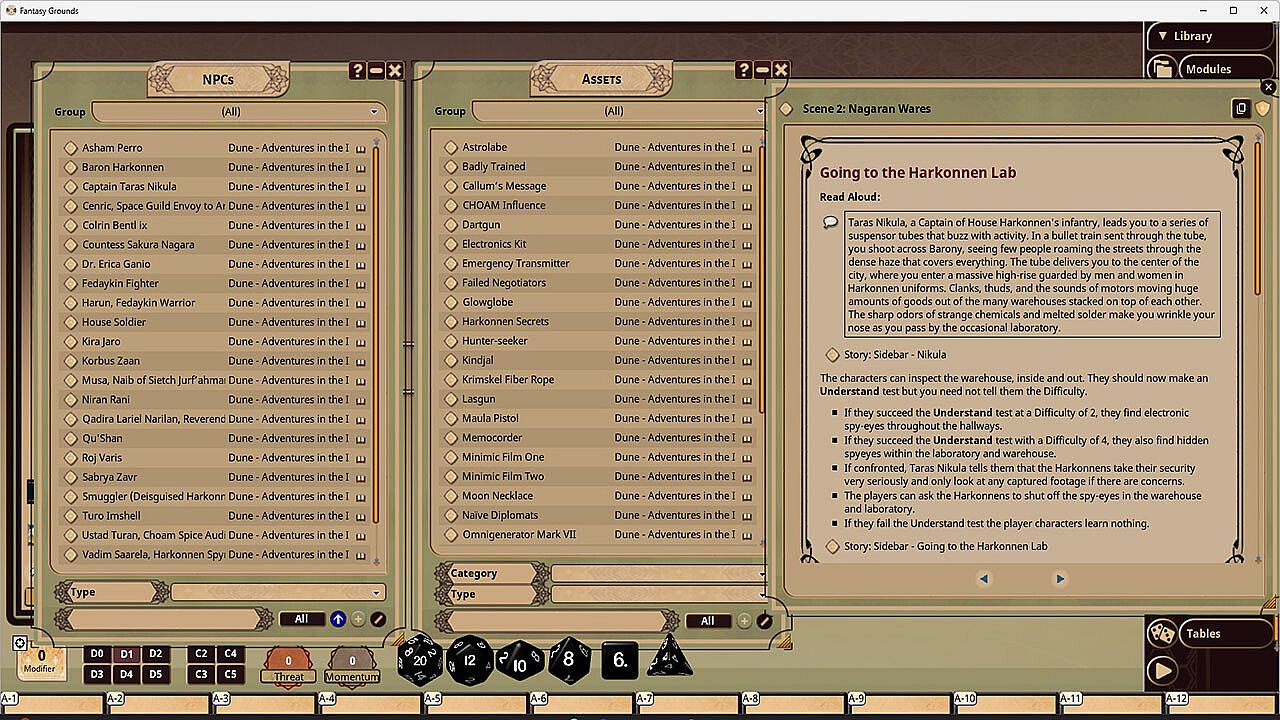Click the Threat counter
This screenshot has width=1280, height=720.
288,666
